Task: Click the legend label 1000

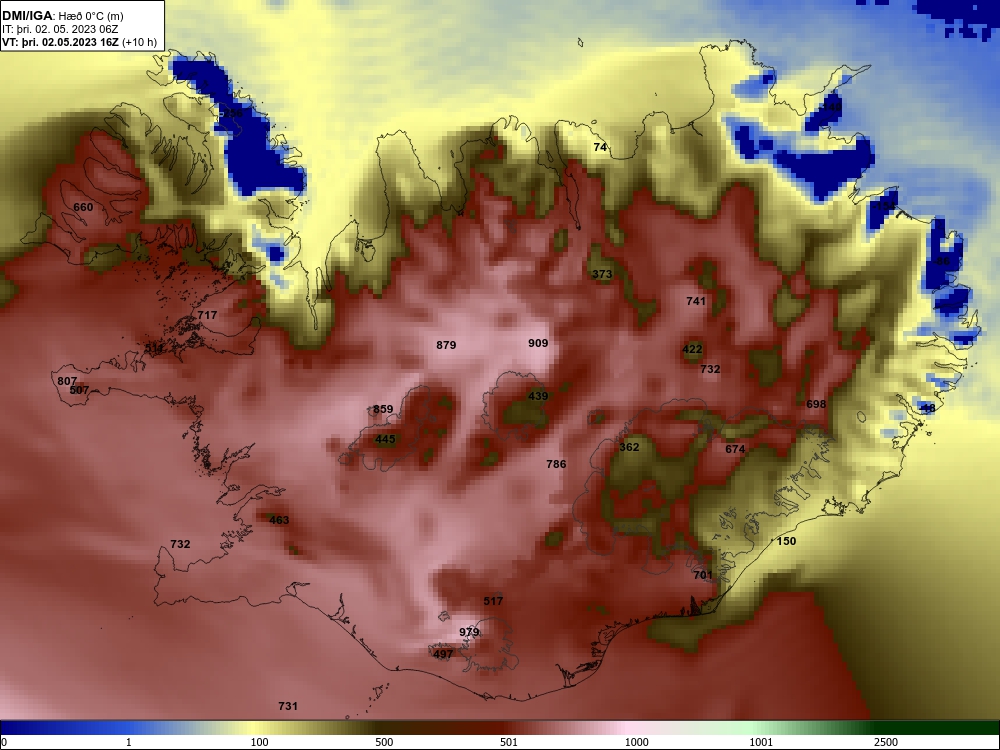Action: coord(637,742)
